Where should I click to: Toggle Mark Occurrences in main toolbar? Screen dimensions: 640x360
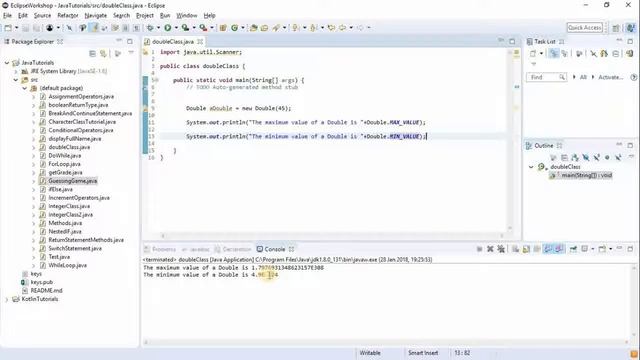tap(94, 28)
